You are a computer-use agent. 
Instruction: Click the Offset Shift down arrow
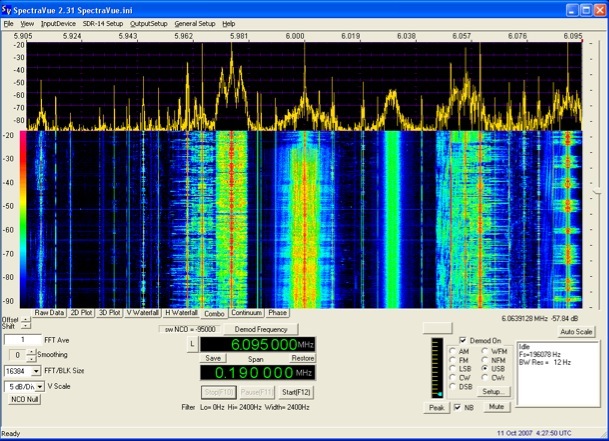pos(26,326)
